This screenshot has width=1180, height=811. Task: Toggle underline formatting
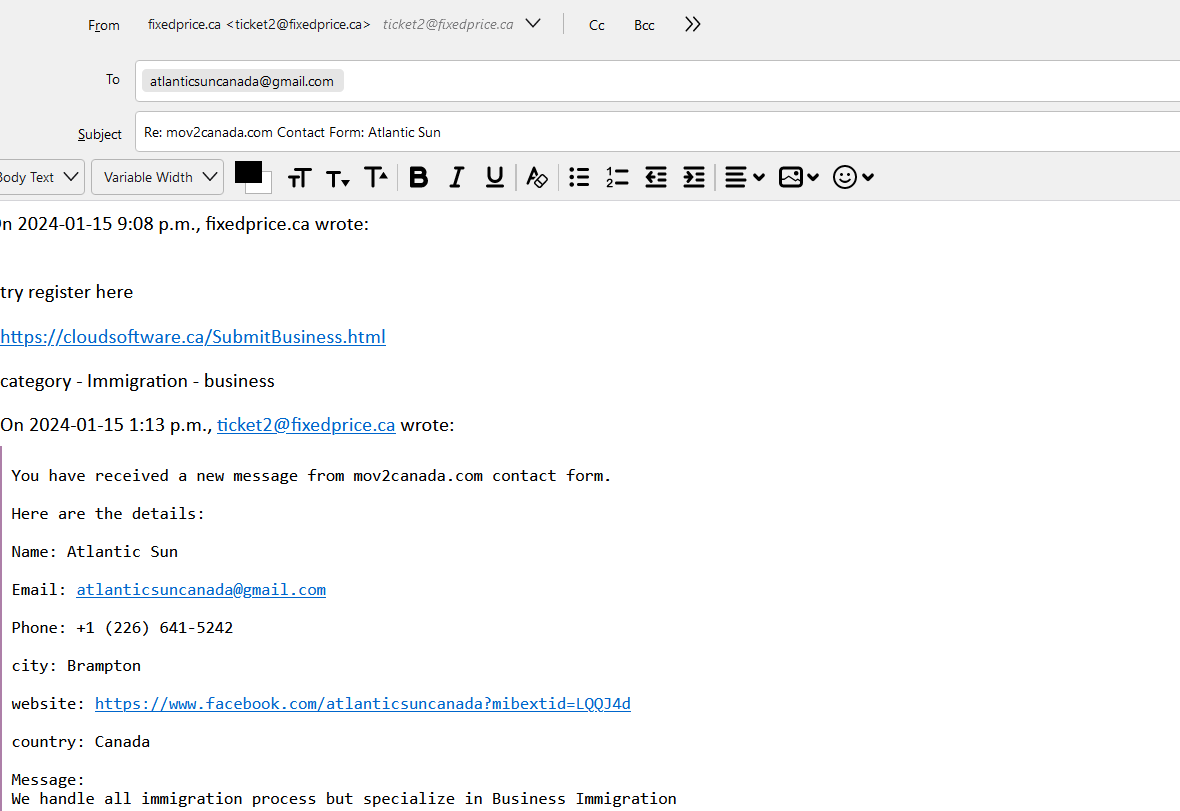494,177
